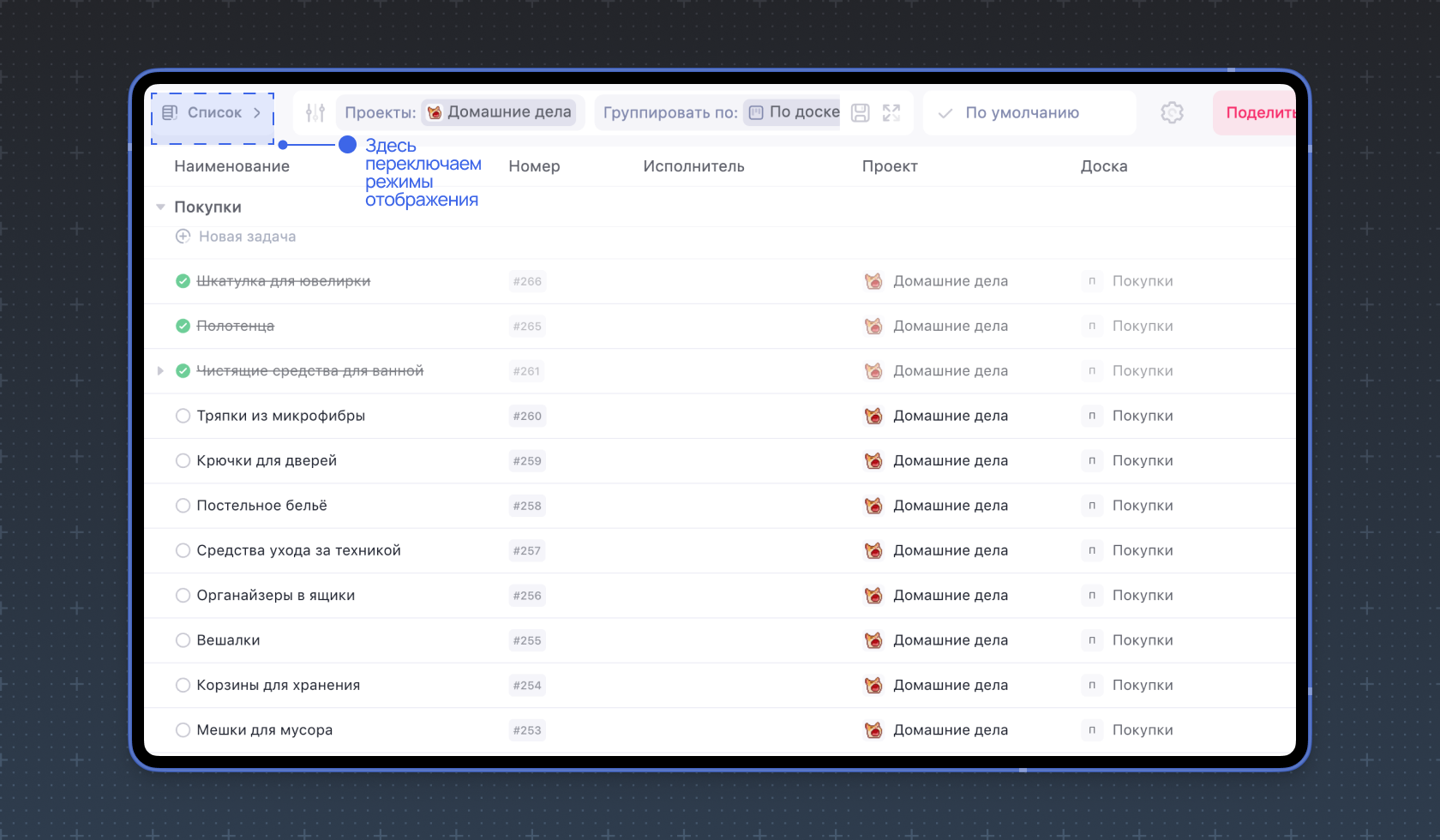Mark Тряпки из микрофибры as done
The width and height of the screenshot is (1440, 840).
[183, 416]
